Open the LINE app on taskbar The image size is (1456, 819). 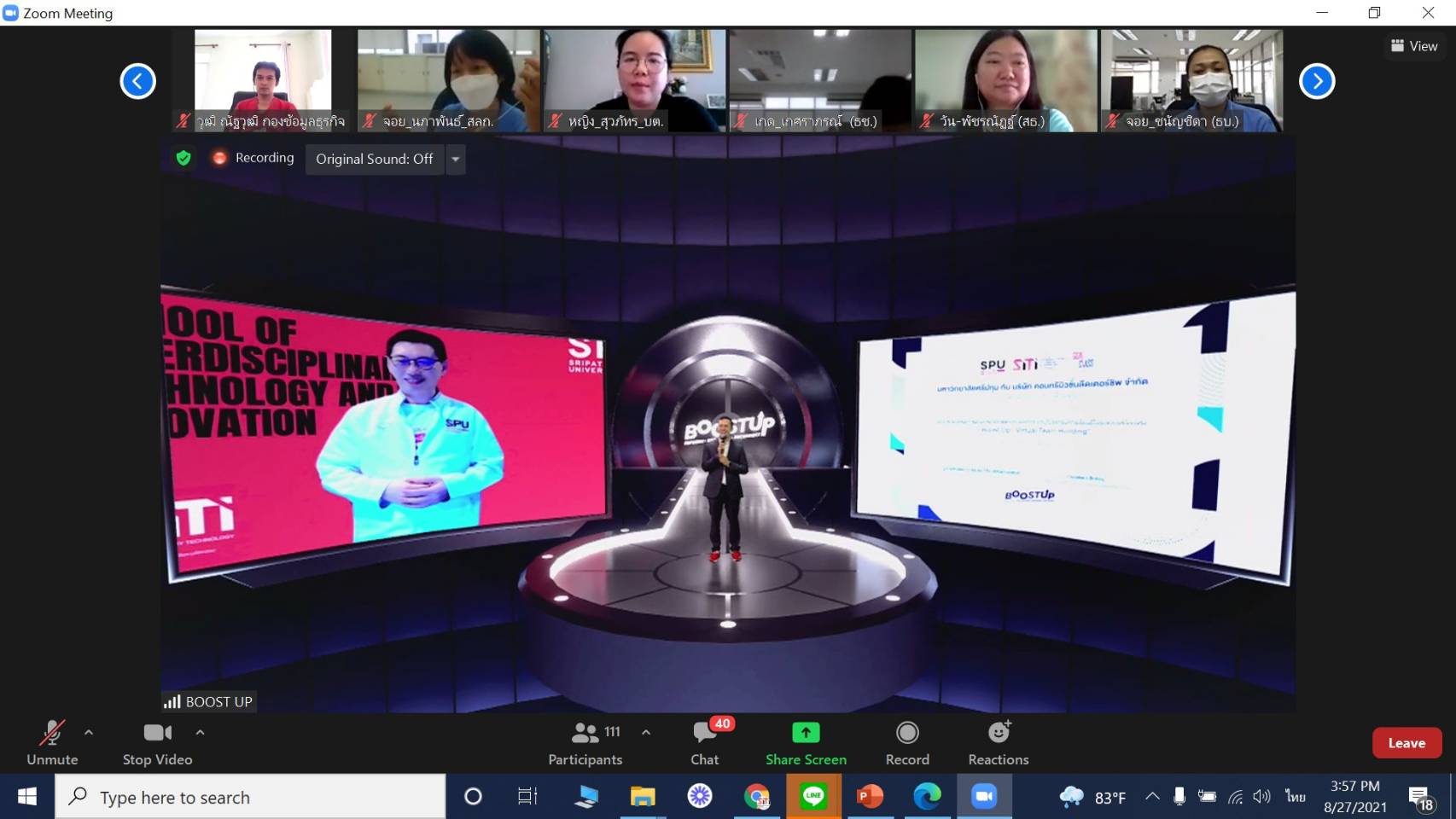813,797
